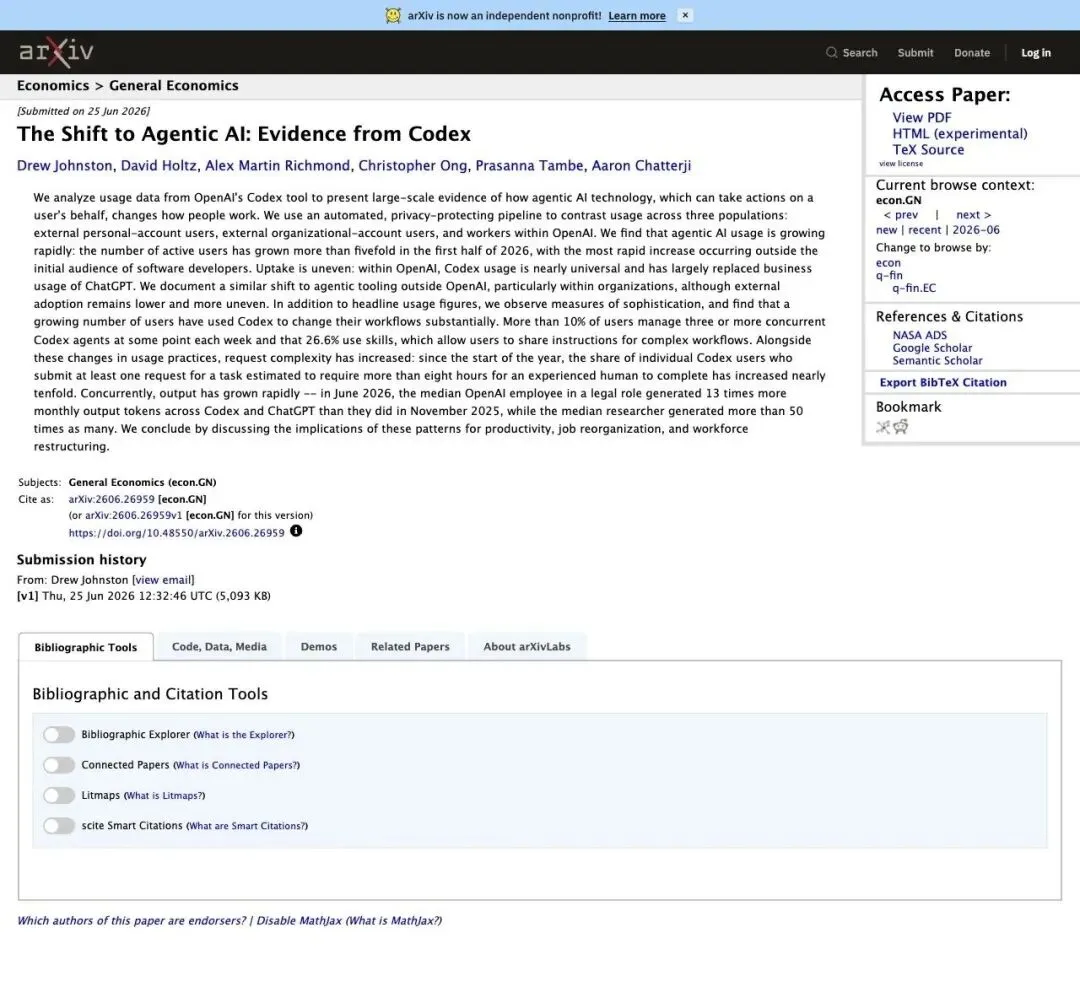Open HTML (experimental) version
The width and height of the screenshot is (1080, 1003).
pyautogui.click(x=959, y=134)
